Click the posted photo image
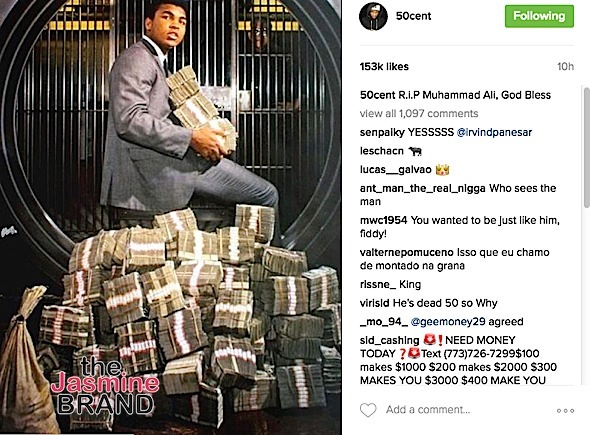Viewport: 590px width, 435px height. tap(170, 218)
